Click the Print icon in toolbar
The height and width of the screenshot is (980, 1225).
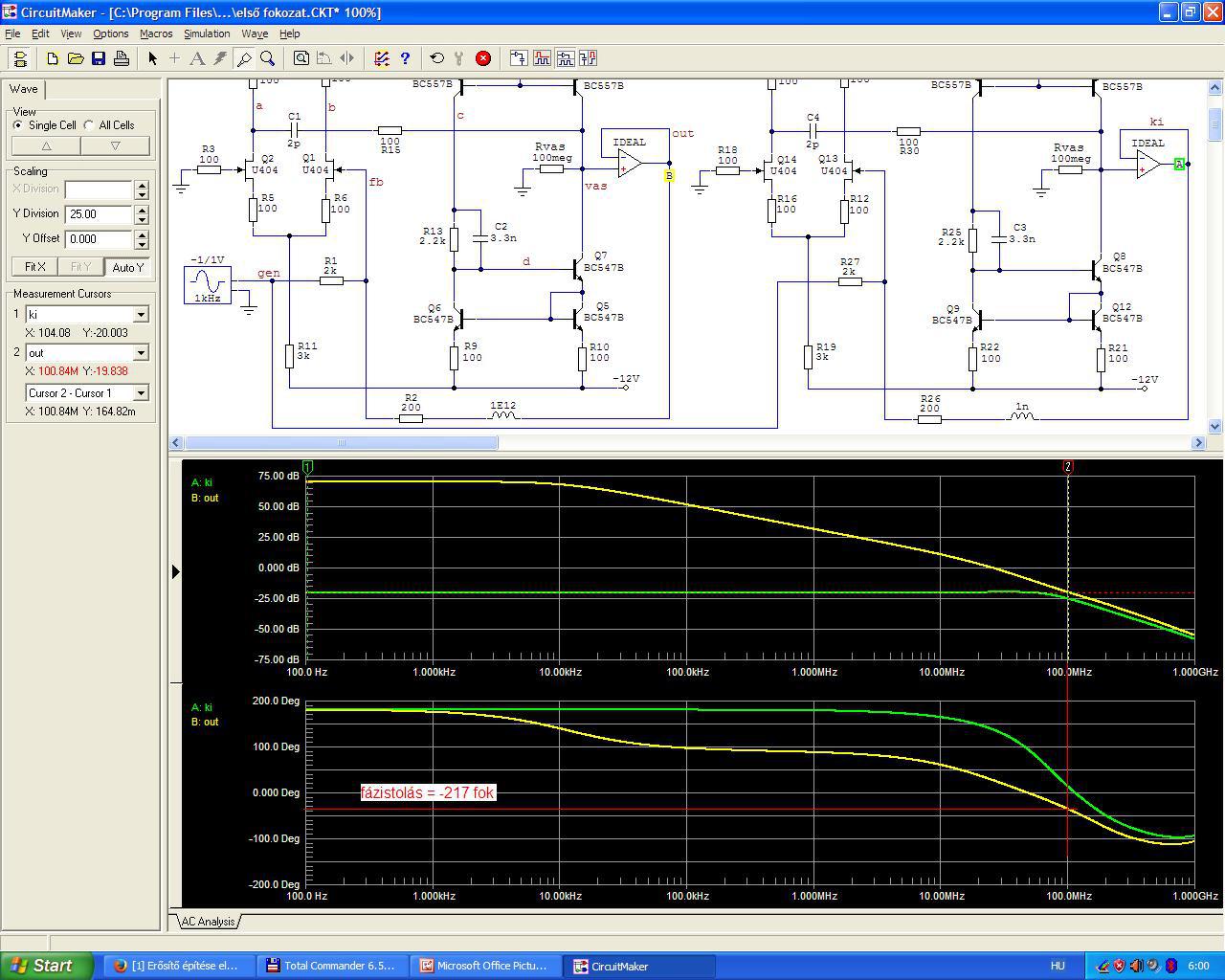point(122,58)
